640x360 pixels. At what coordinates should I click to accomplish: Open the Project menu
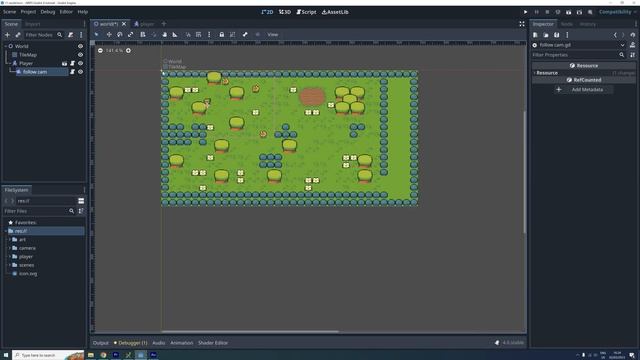tap(28, 12)
